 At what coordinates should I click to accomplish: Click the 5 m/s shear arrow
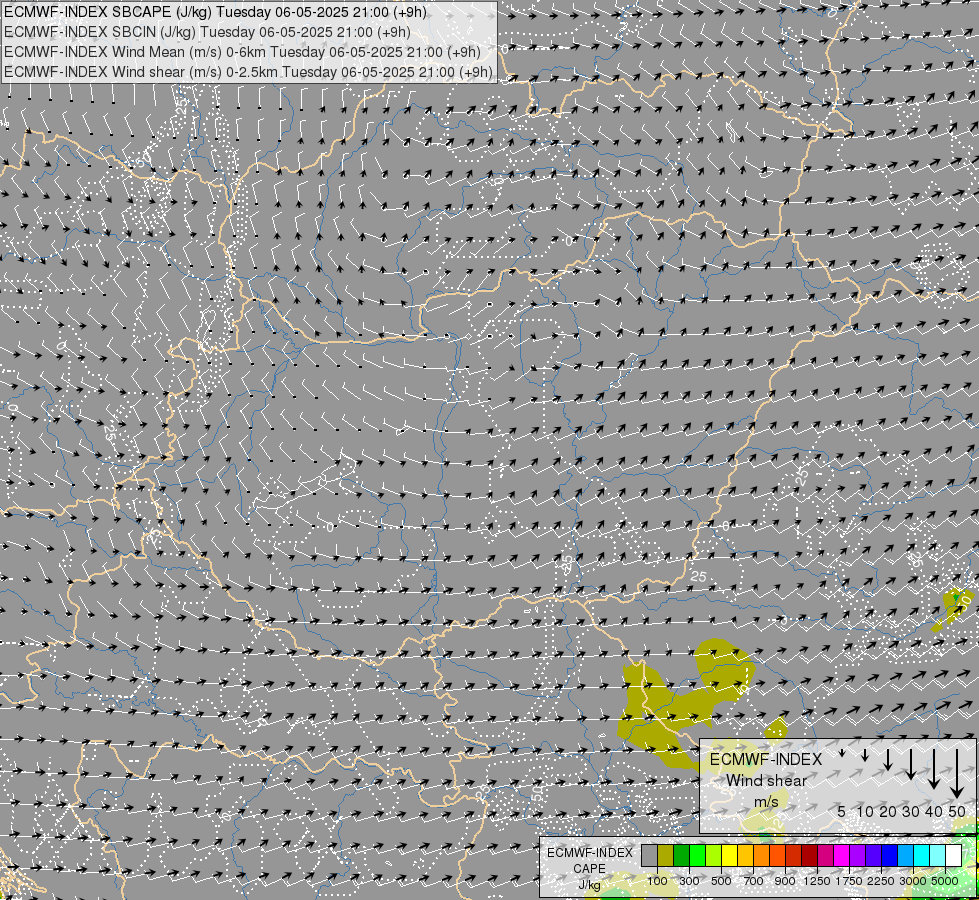(842, 753)
